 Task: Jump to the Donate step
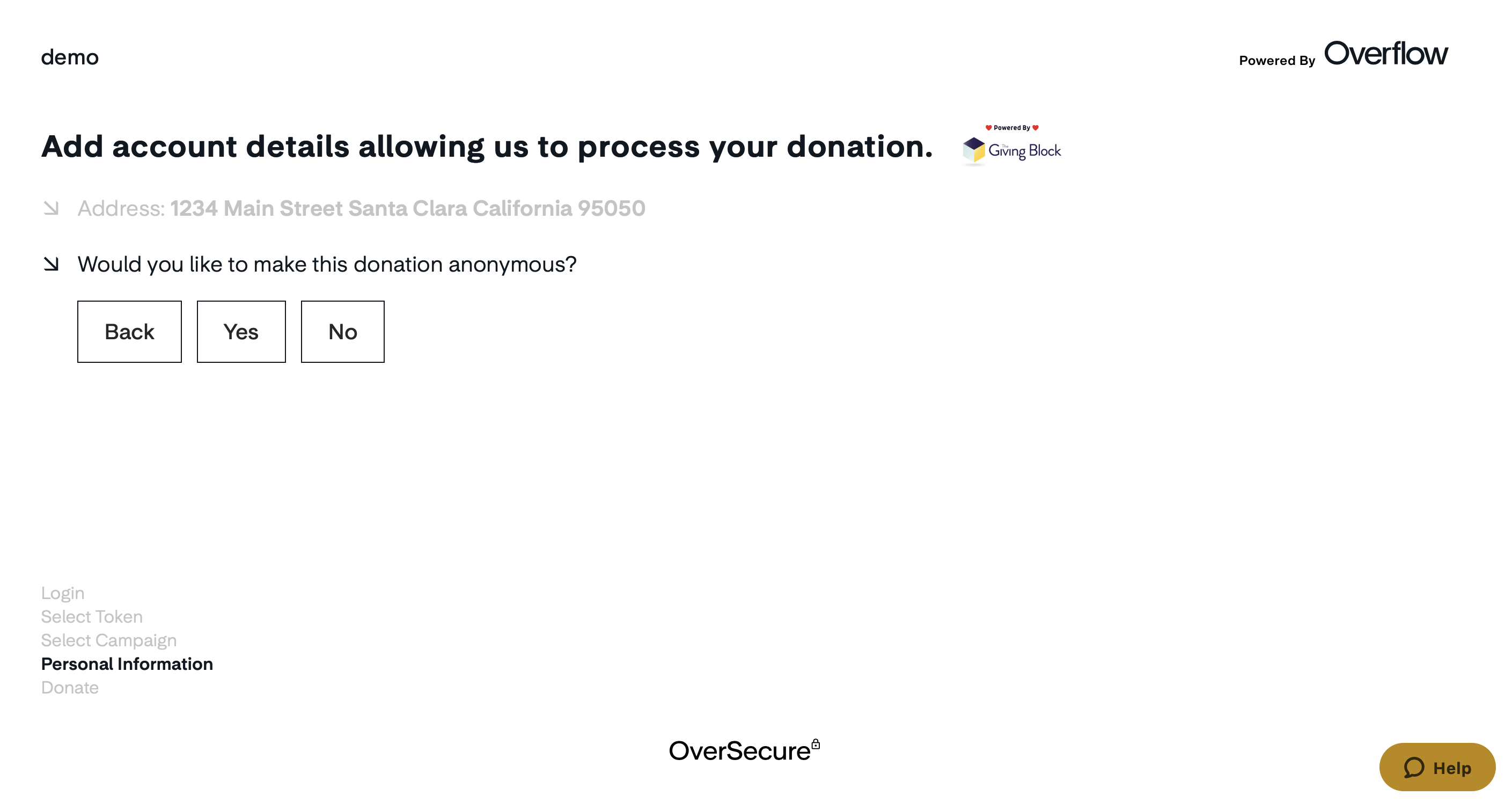(x=70, y=688)
